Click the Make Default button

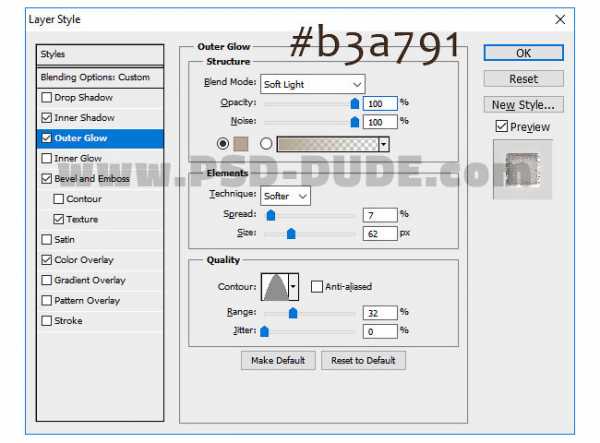click(278, 360)
